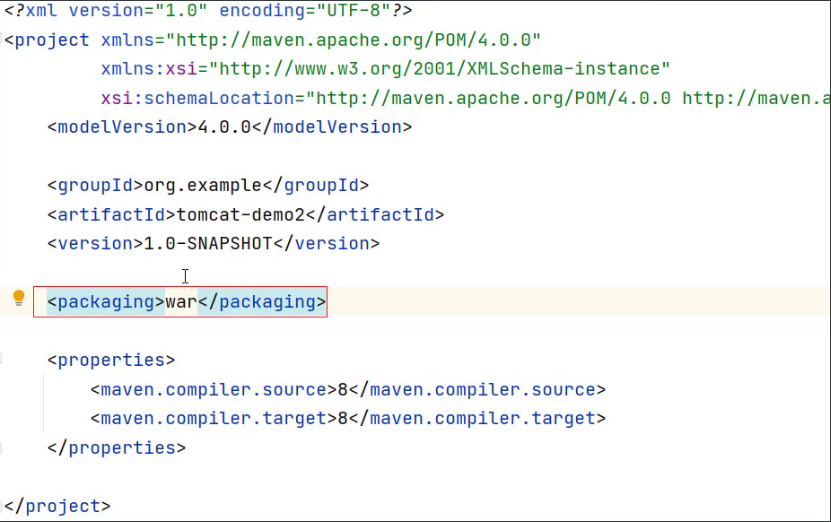Click the xml version "1.0" value
Viewport: 831px width, 522px height.
(181, 11)
